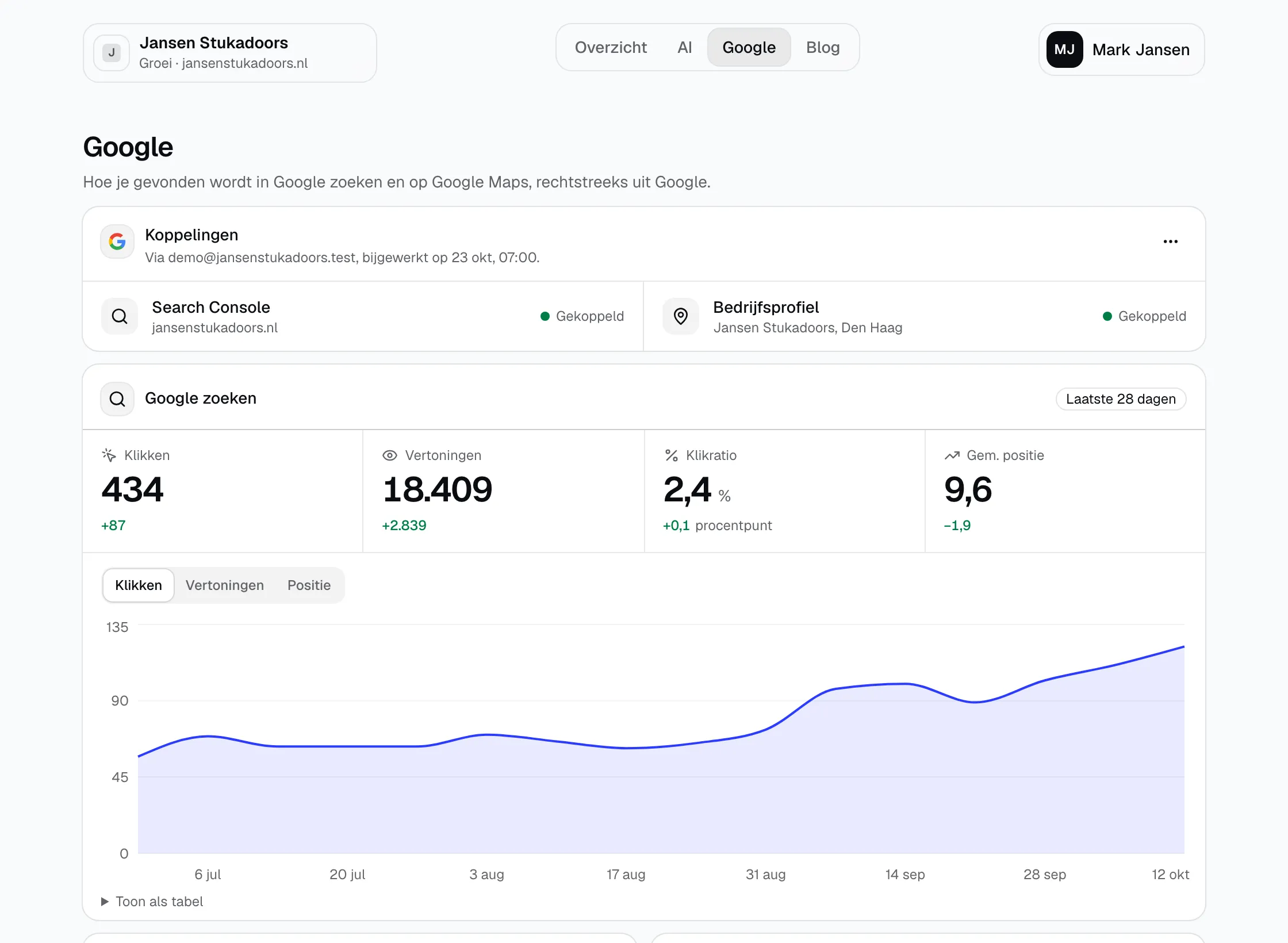Click the 3 aug label on chart axis

pos(486,875)
